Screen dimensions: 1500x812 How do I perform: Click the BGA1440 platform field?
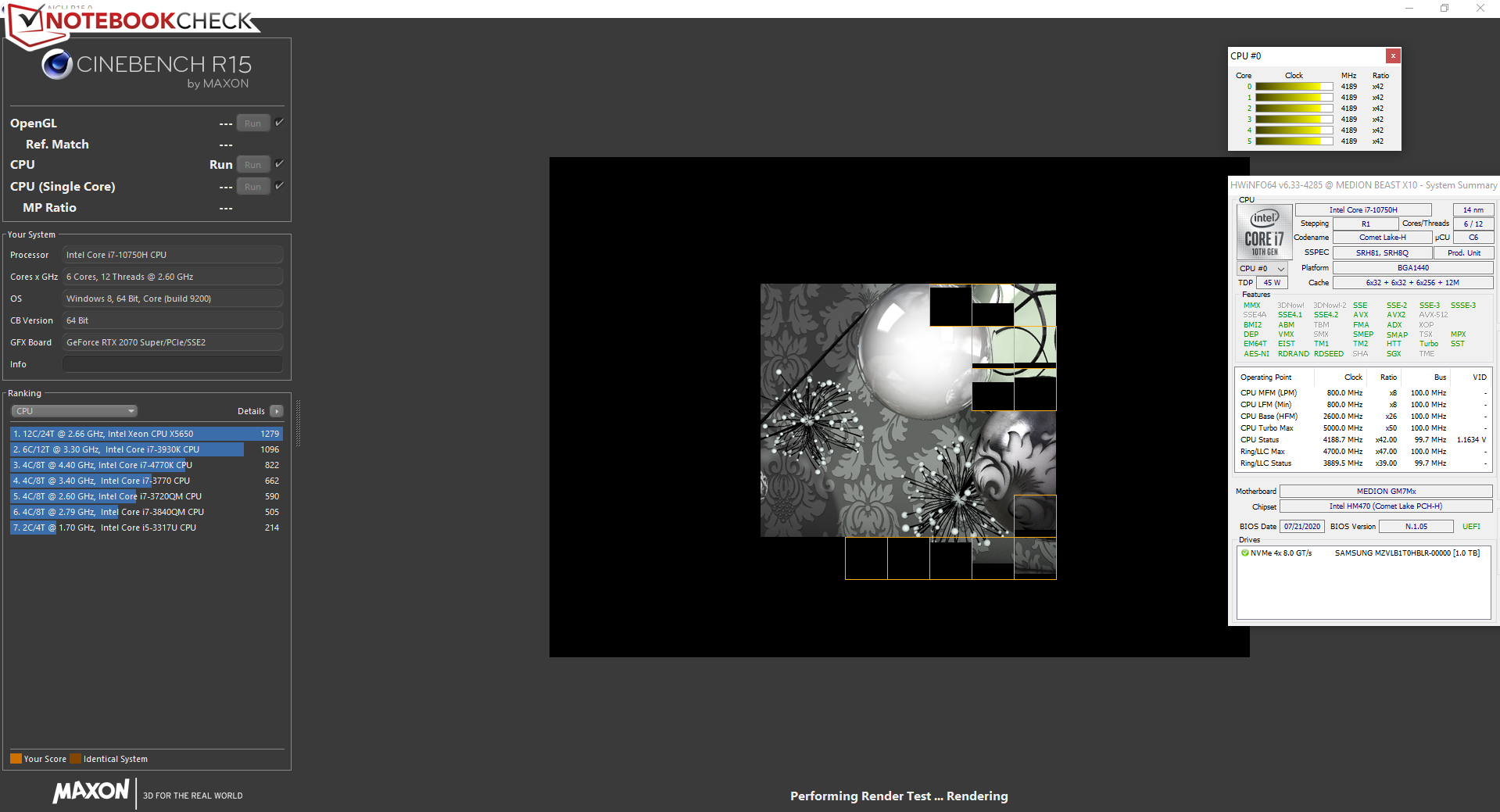tap(1413, 268)
